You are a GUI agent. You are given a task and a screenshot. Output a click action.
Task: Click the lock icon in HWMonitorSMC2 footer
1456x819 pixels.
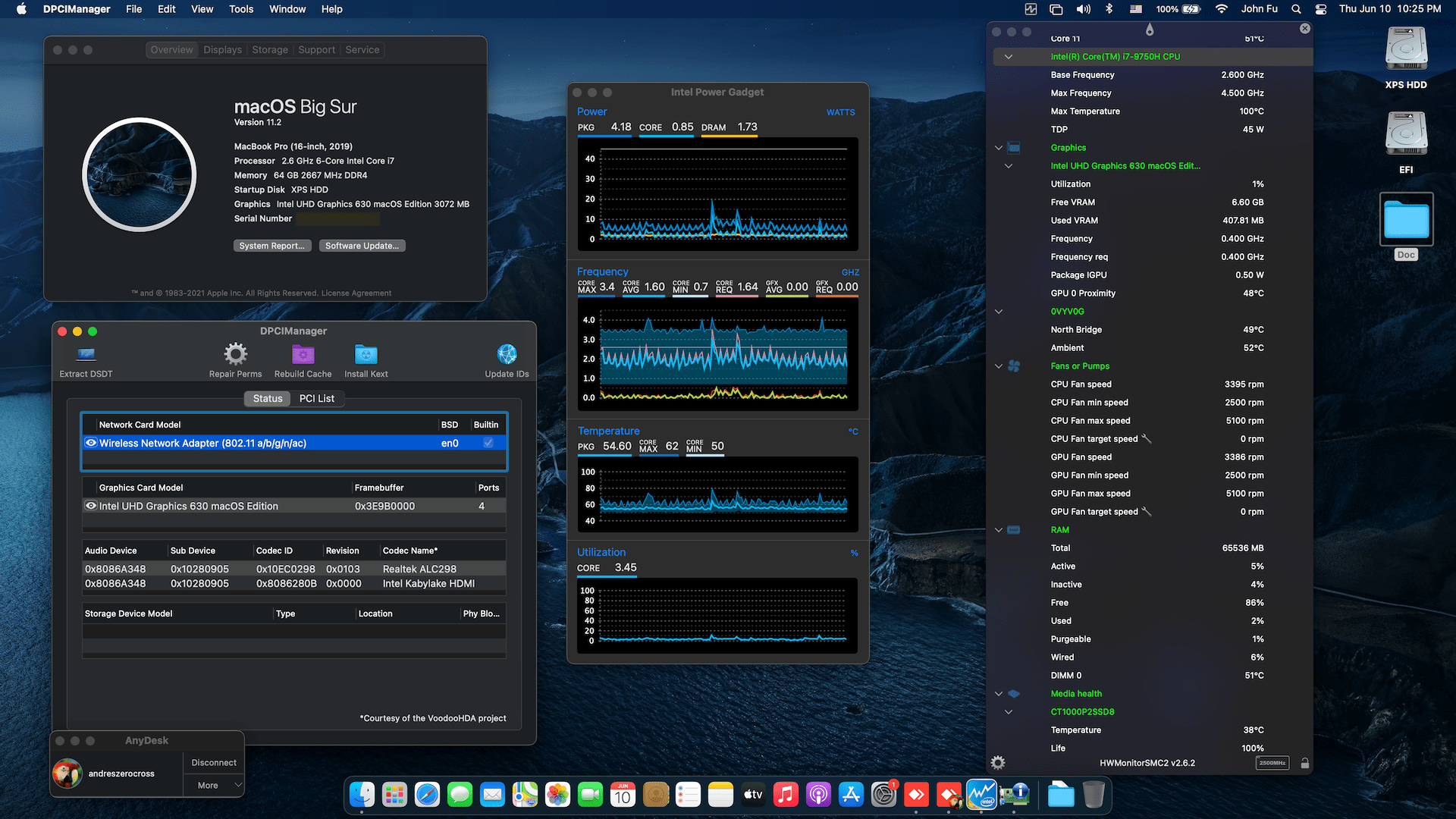[x=1304, y=763]
